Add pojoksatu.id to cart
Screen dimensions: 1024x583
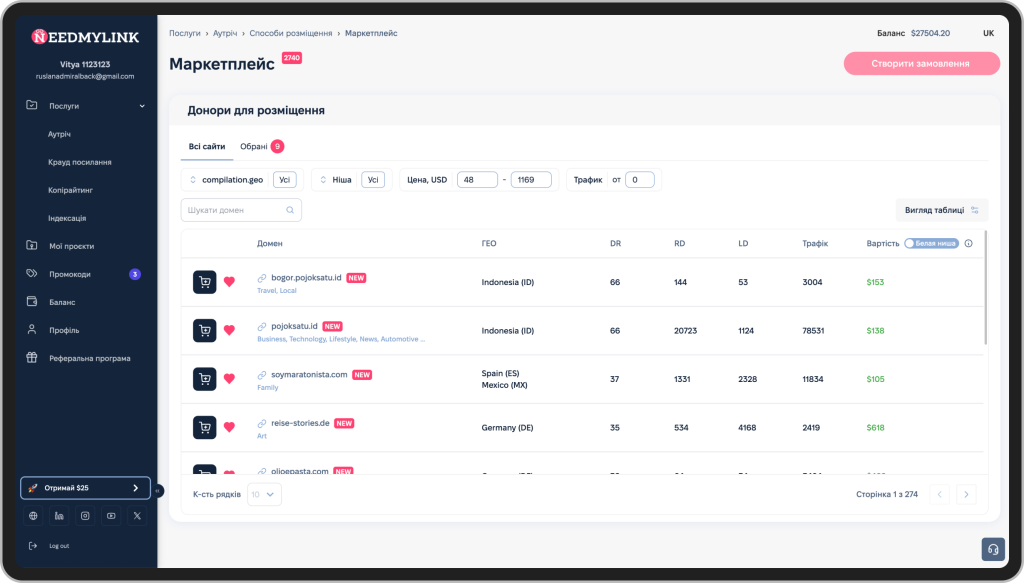(204, 330)
